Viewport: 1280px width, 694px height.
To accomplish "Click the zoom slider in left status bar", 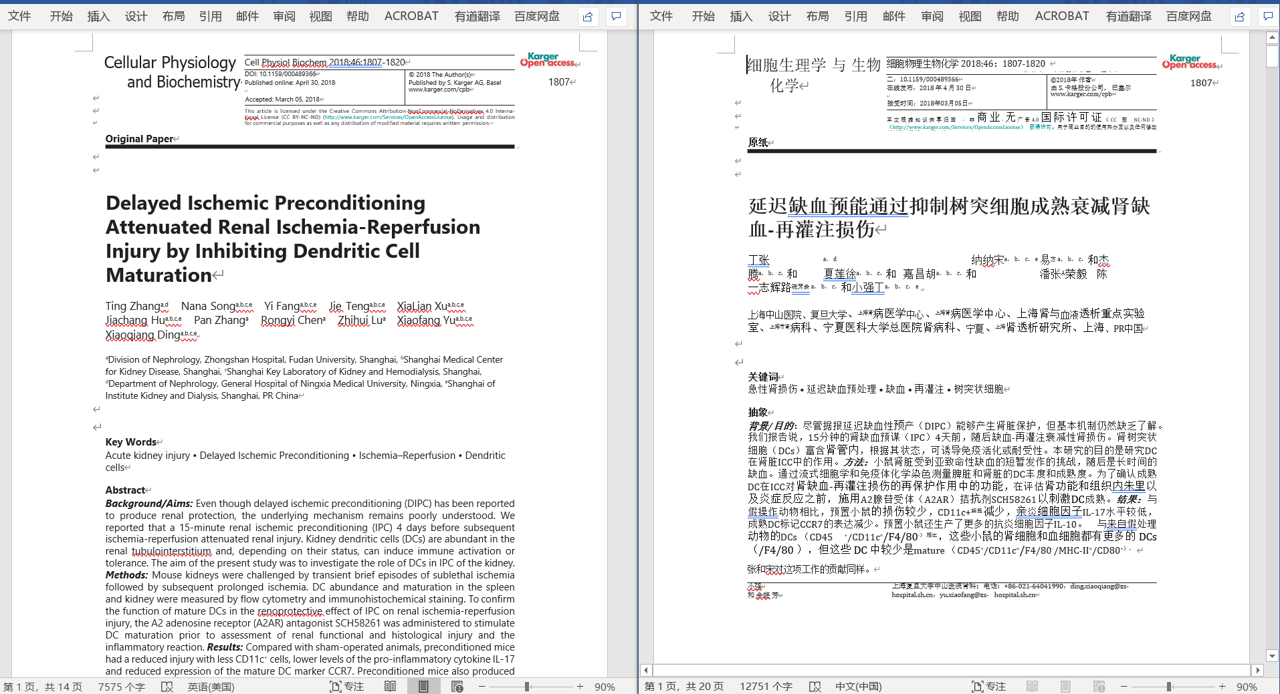I will (527, 687).
